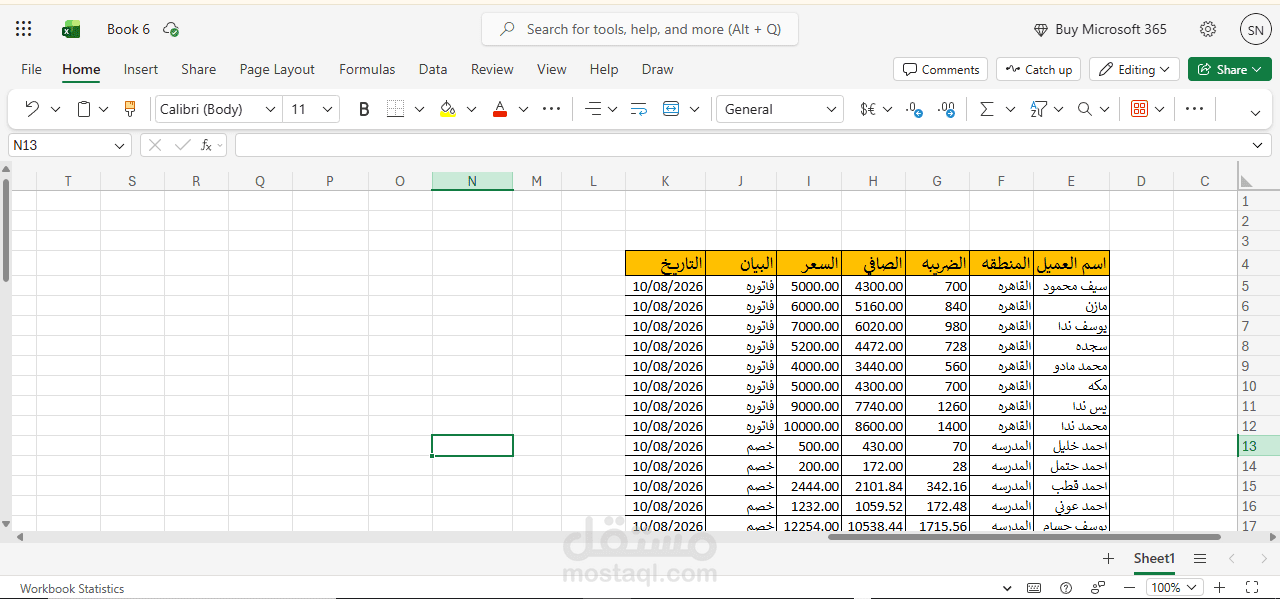Expand Undo history dropdown arrow
The width and height of the screenshot is (1280, 599).
tap(55, 109)
